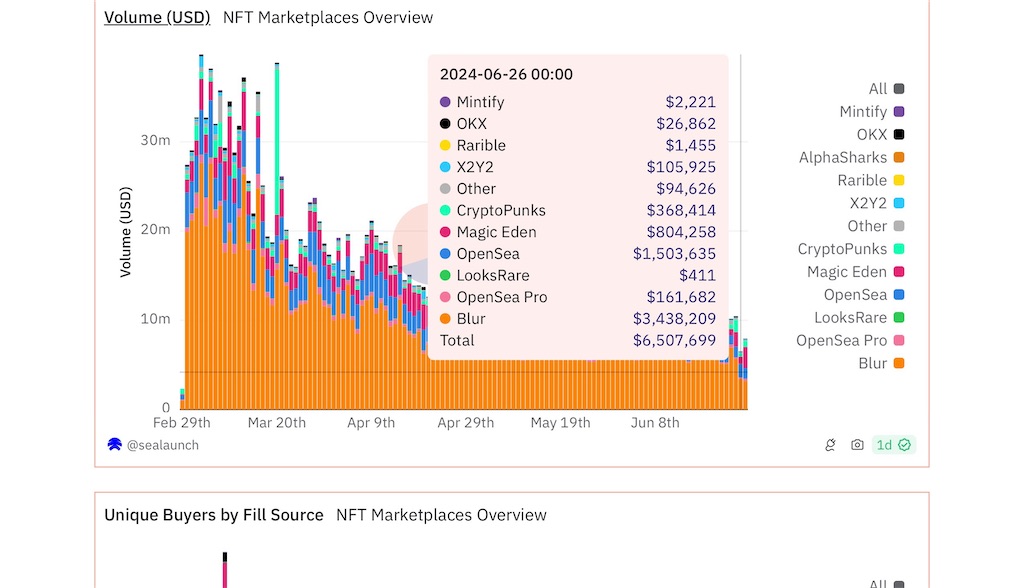Click the LooksRare green legend swatch

[899, 318]
